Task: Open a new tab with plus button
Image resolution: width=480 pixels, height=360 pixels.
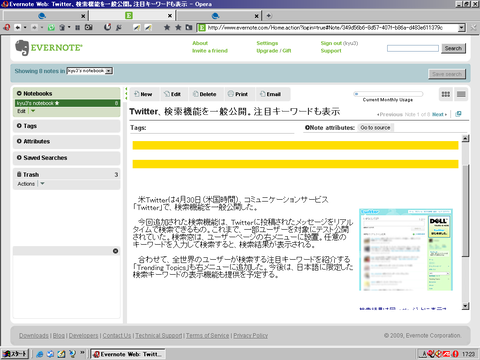Action: tap(269, 15)
